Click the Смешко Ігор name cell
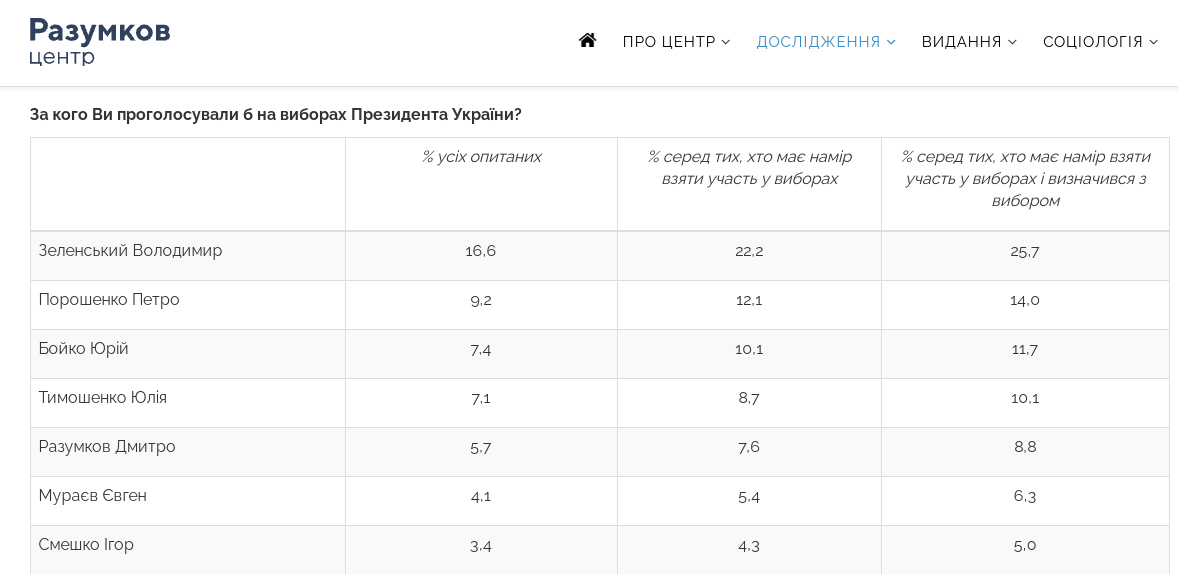This screenshot has height=574, width=1178. pyautogui.click(x=188, y=549)
